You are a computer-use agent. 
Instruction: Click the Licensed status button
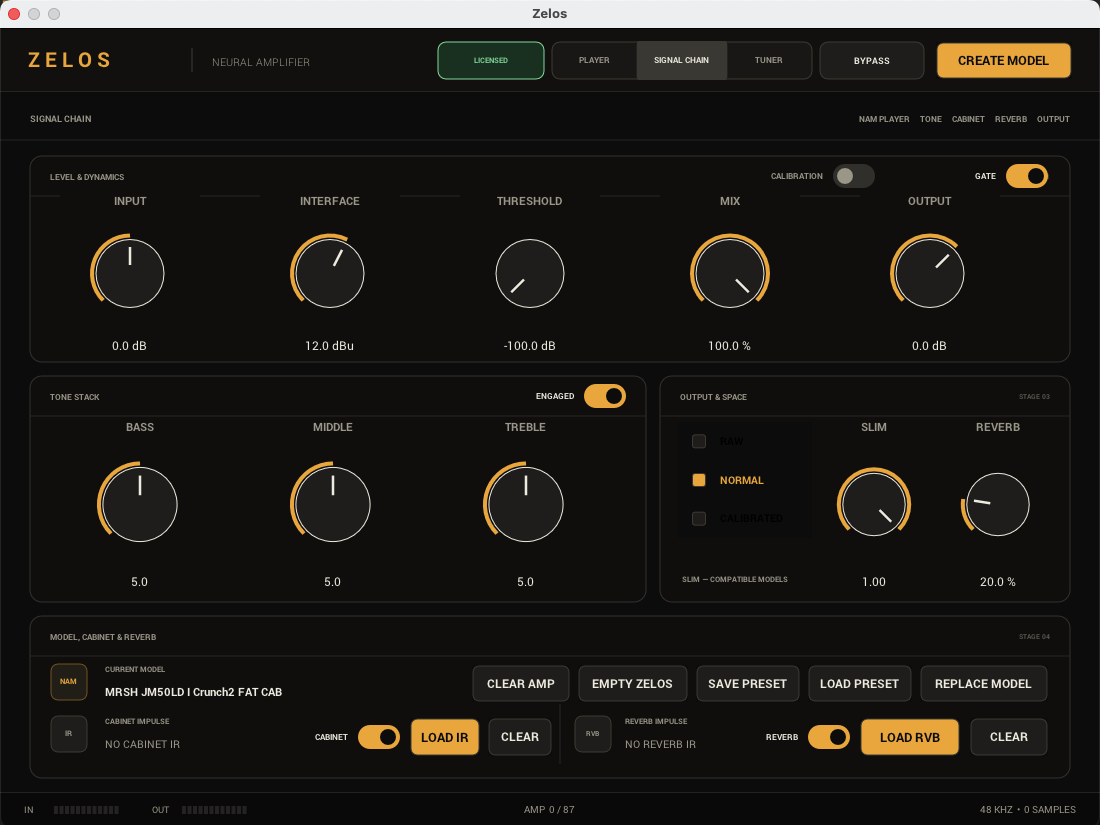491,60
